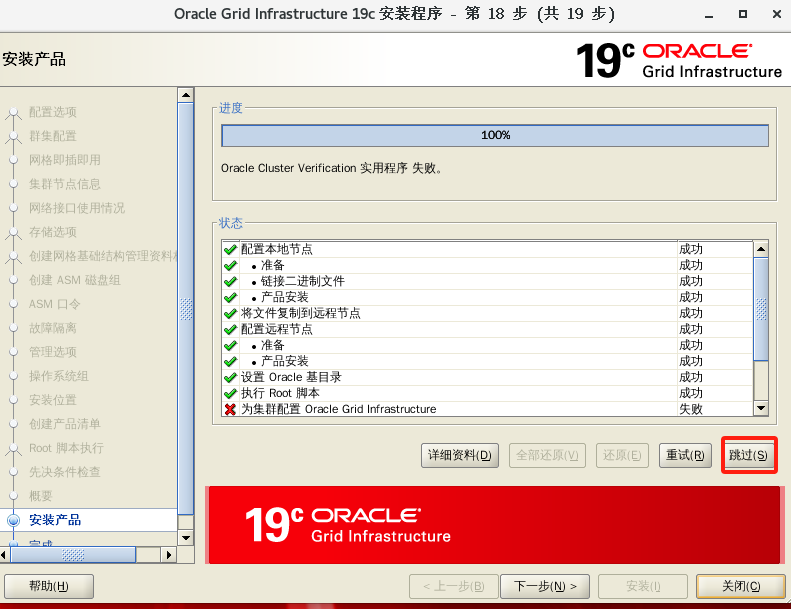The height and width of the screenshot is (609, 791).
Task: Select the 创建产品清单 step in the sidebar
Action: click(65, 424)
